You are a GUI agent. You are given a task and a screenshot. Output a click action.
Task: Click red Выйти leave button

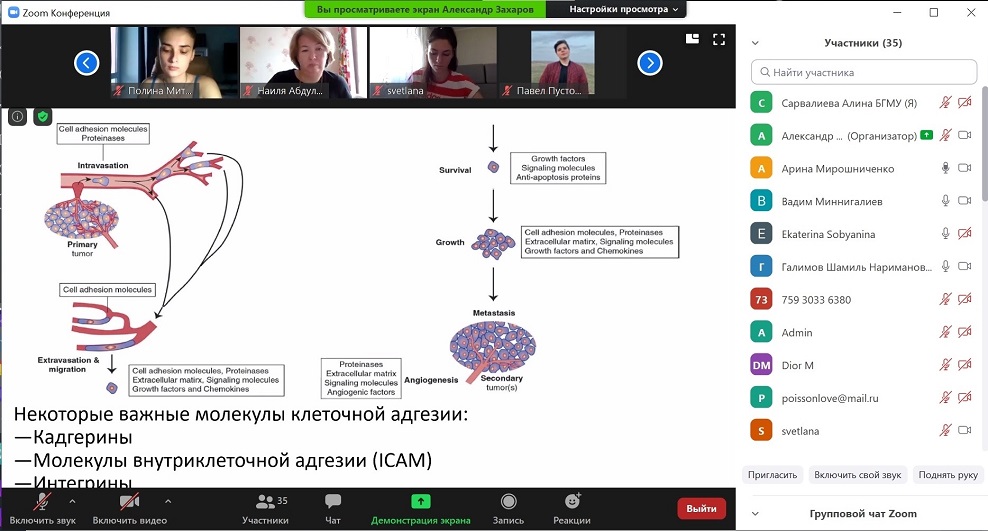[x=701, y=508]
